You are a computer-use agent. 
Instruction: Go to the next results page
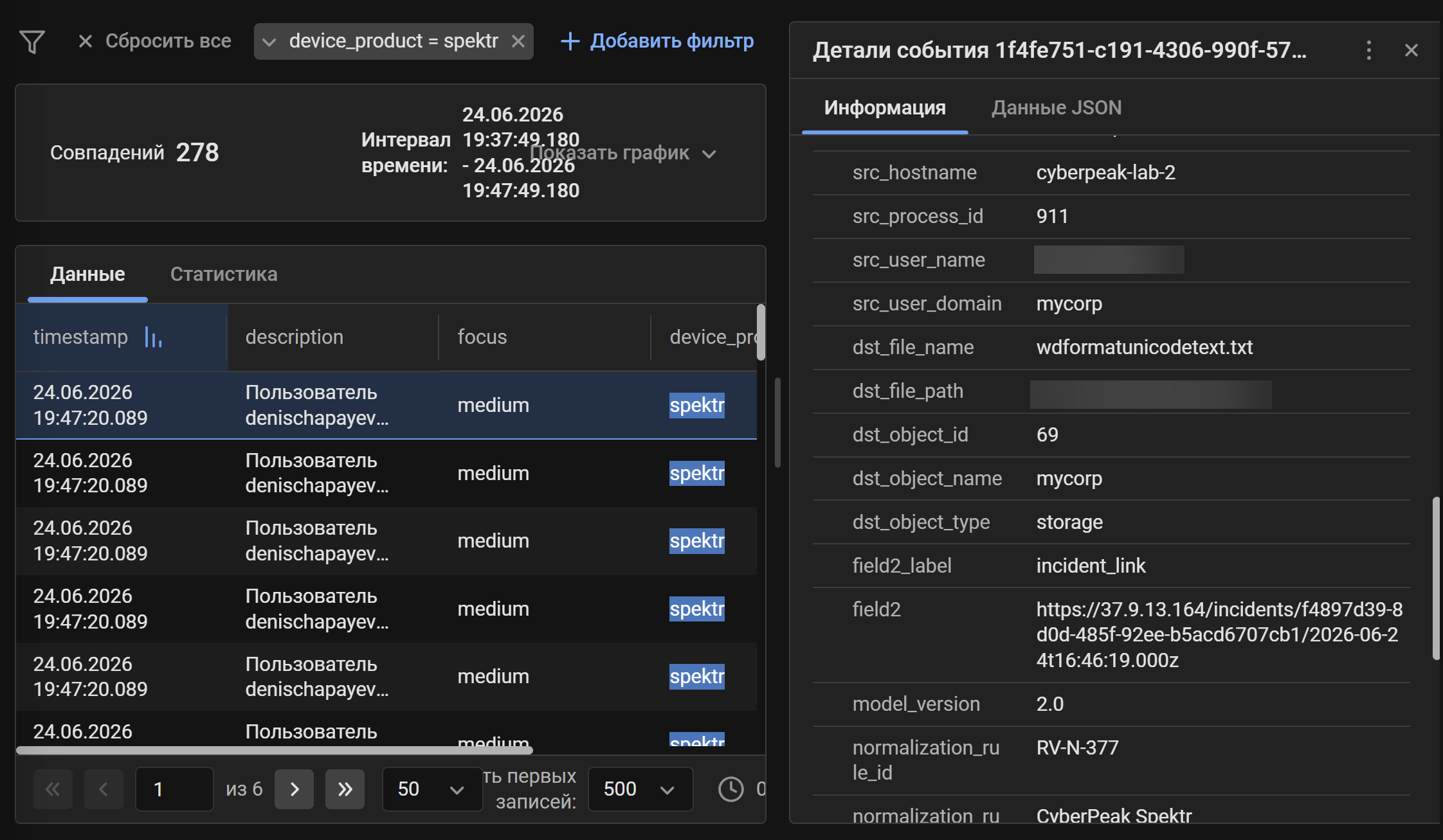click(x=295, y=789)
